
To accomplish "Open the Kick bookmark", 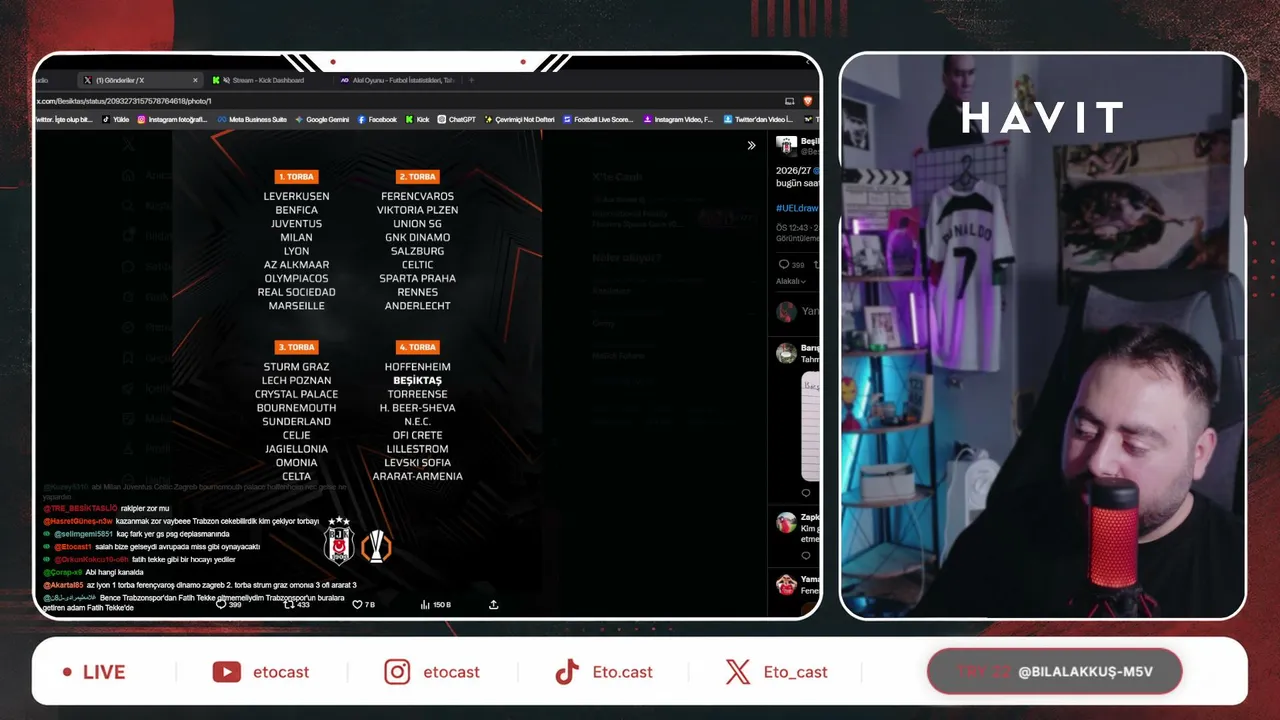I will point(418,119).
